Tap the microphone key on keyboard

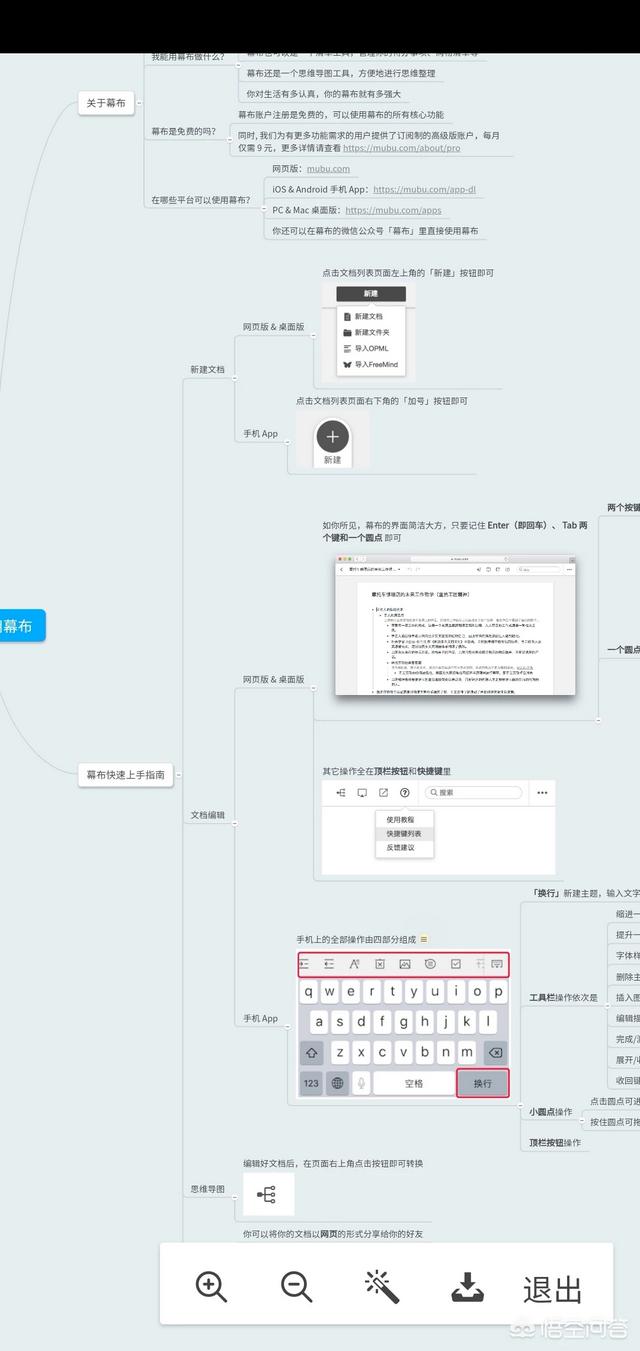tap(361, 1083)
